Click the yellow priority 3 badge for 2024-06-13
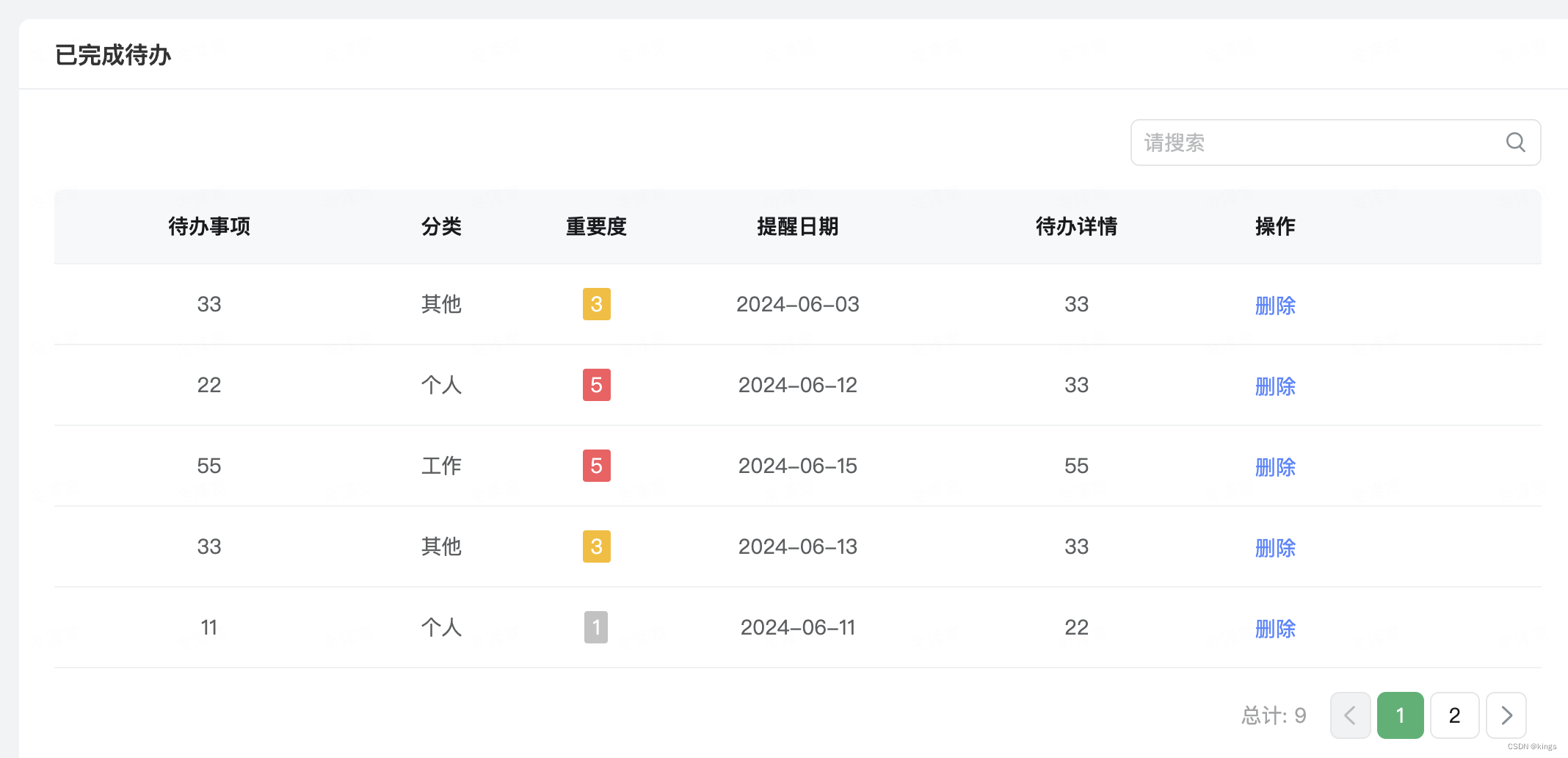The width and height of the screenshot is (1568, 758). point(596,546)
